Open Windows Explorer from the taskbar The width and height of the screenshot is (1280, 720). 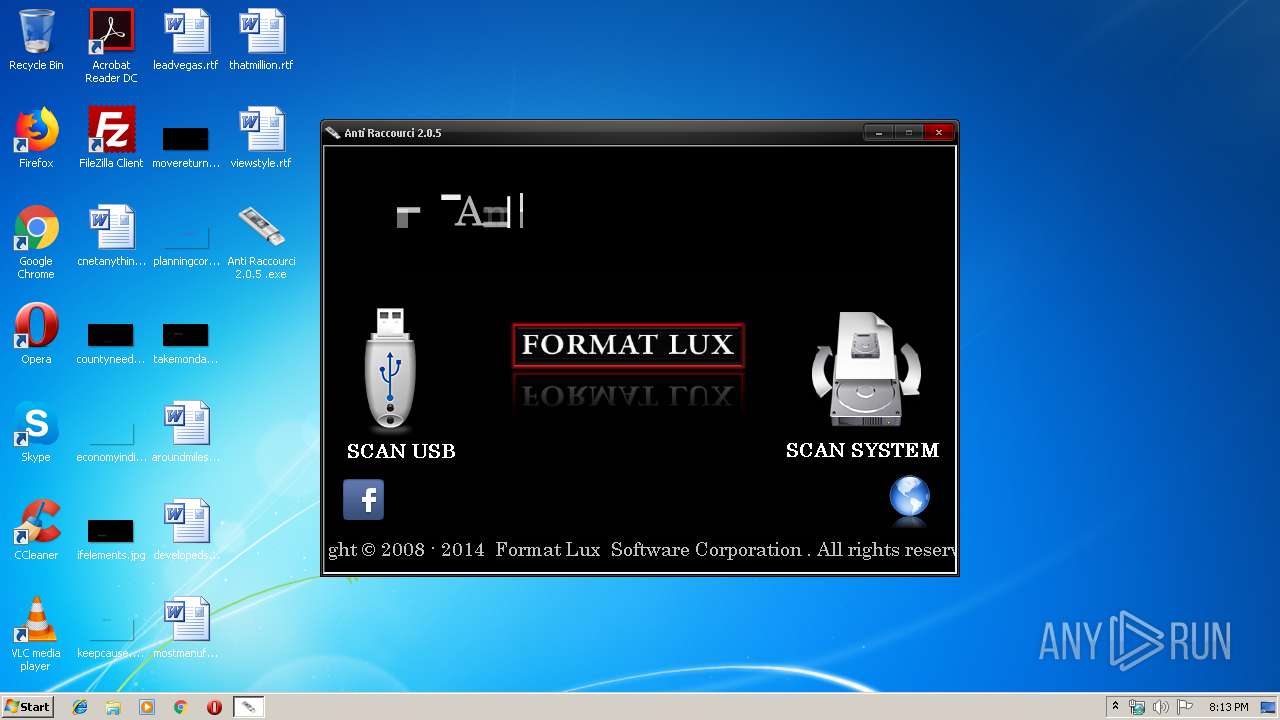click(x=113, y=707)
